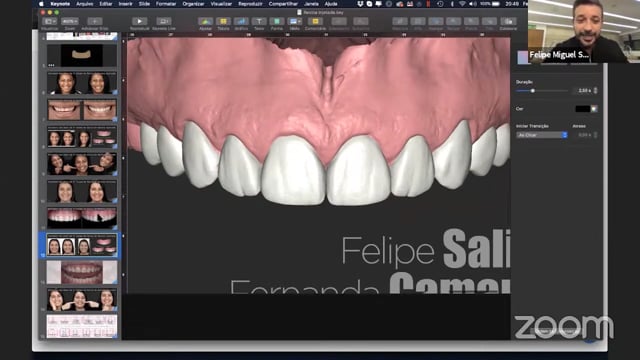Click the Add Slide plus button
The width and height of the screenshot is (640, 360).
94,21
